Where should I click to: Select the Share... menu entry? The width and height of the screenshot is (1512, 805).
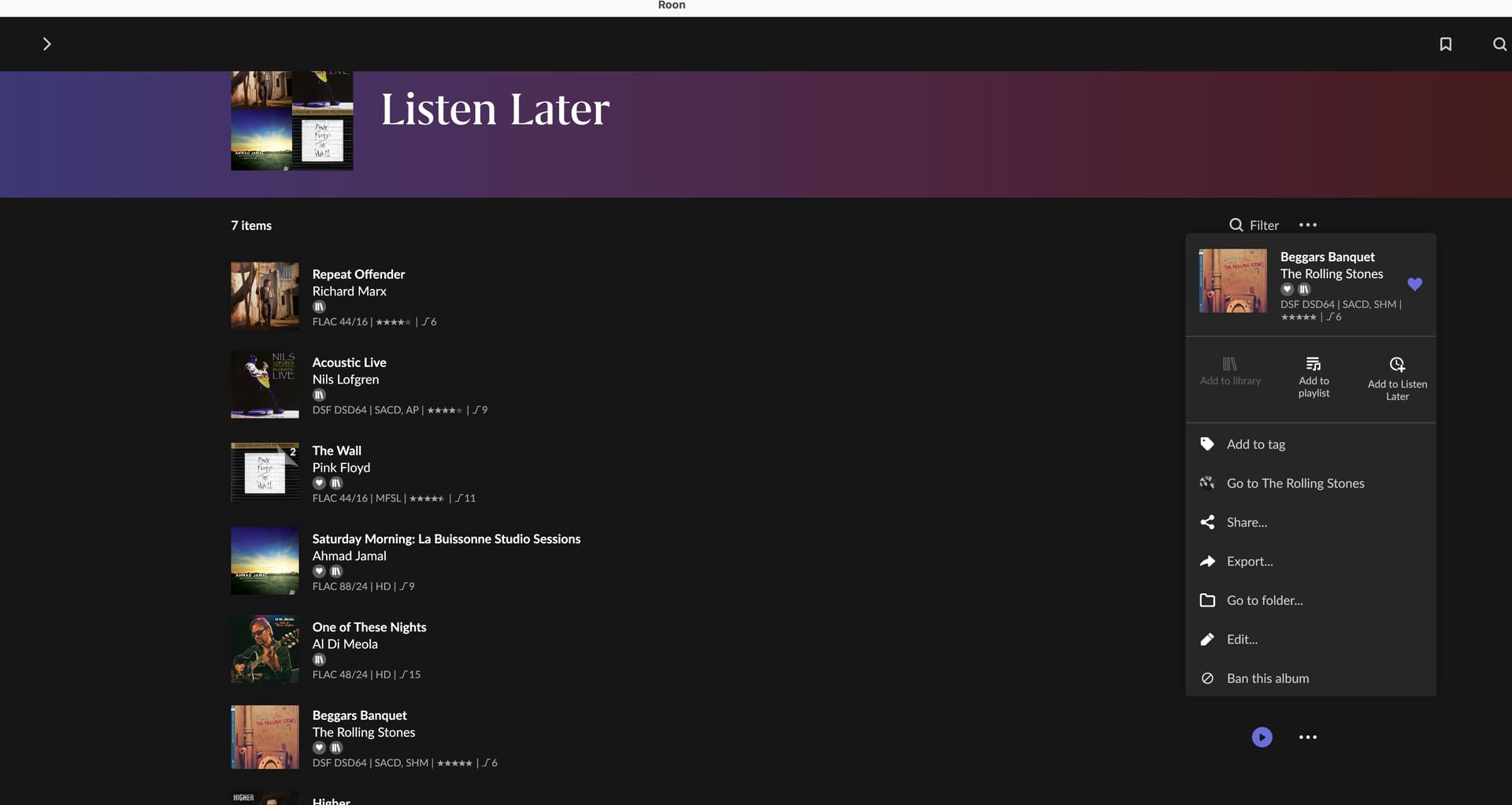pos(1310,522)
